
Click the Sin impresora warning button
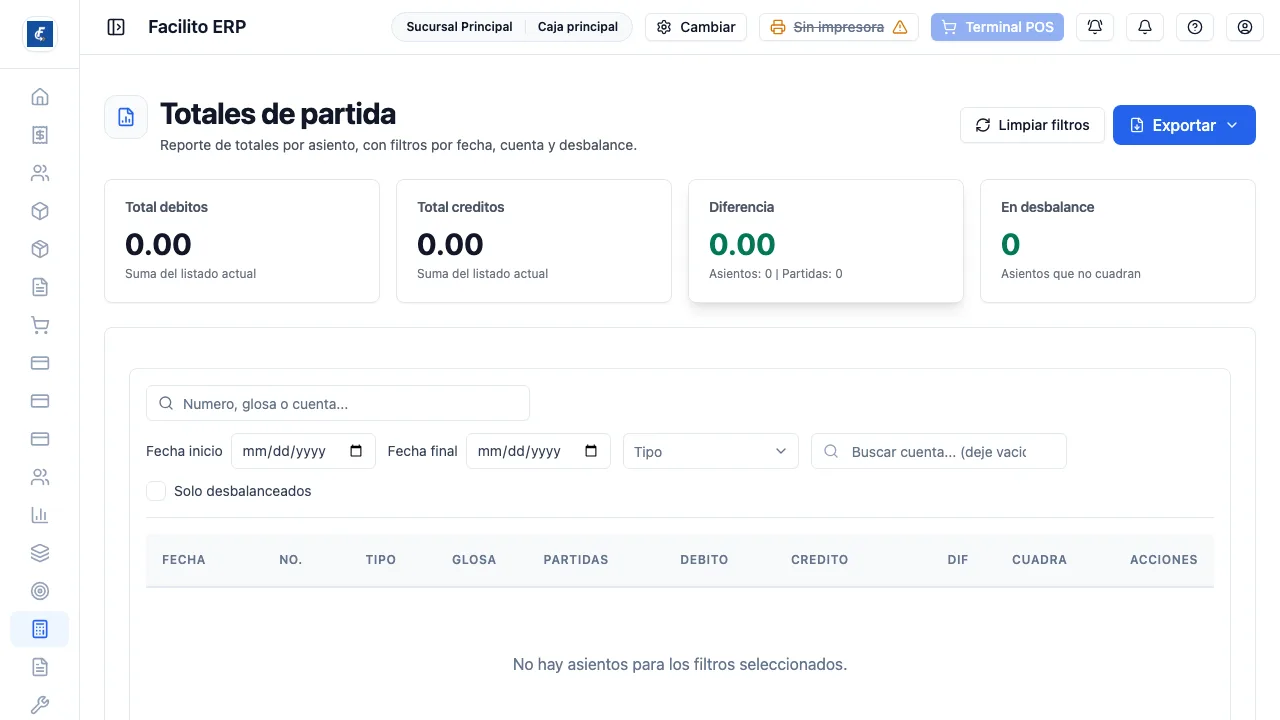(839, 27)
